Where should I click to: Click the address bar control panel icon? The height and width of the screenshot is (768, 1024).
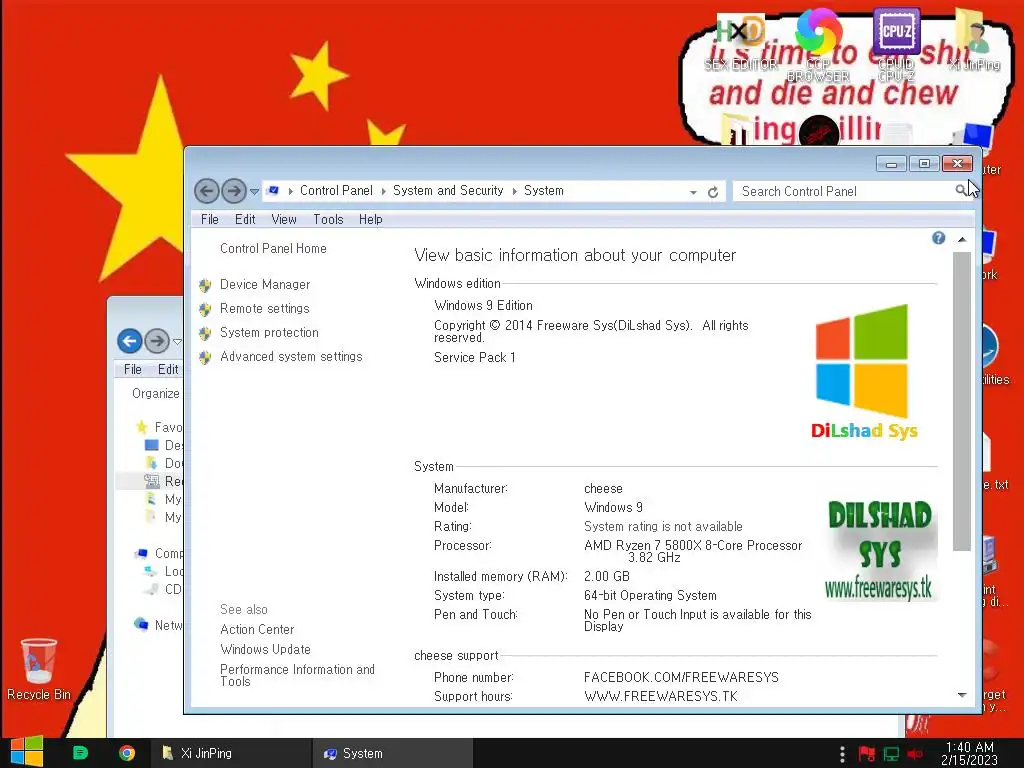tap(274, 191)
